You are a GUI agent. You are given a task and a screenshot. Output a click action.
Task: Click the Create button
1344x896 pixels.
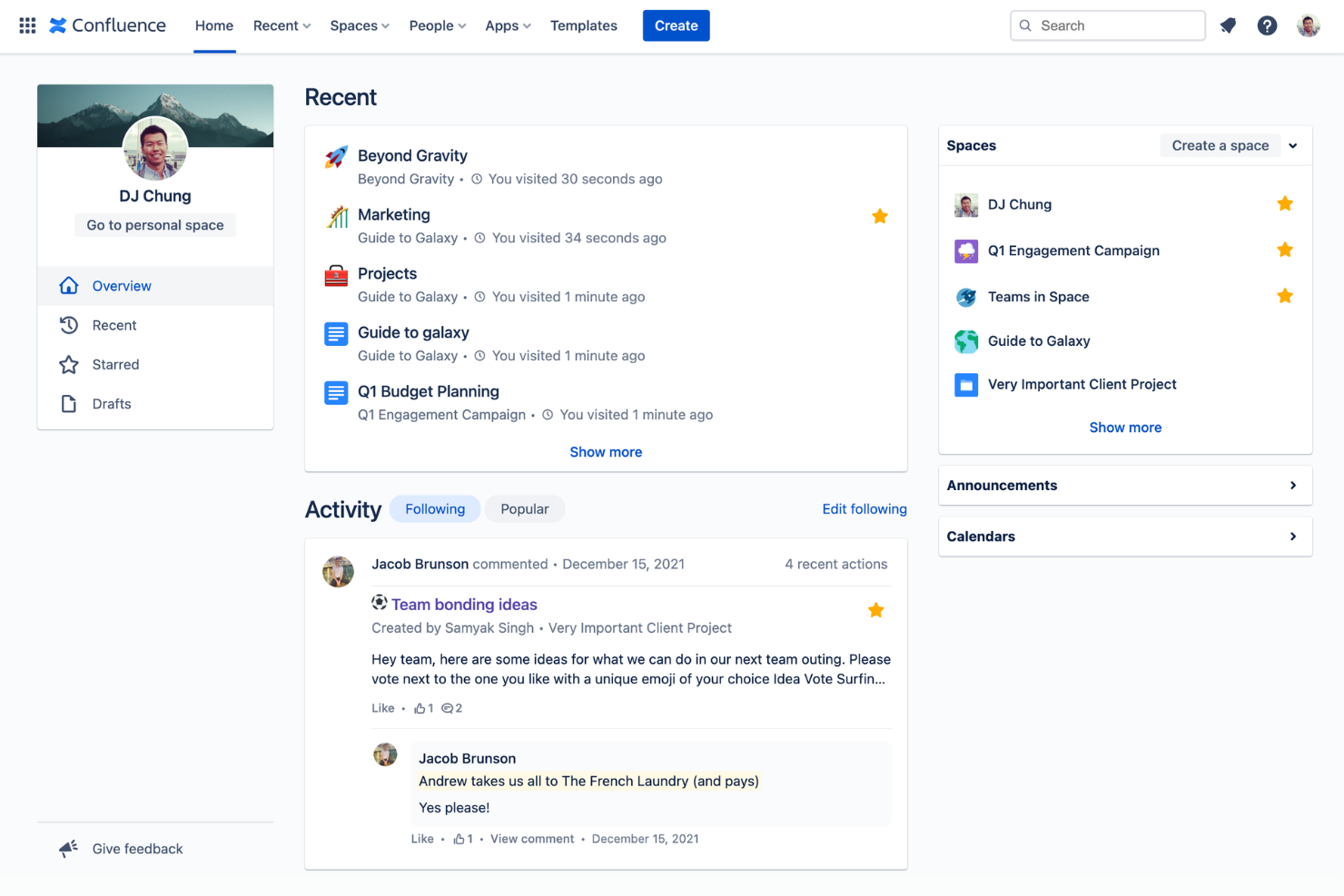point(676,25)
